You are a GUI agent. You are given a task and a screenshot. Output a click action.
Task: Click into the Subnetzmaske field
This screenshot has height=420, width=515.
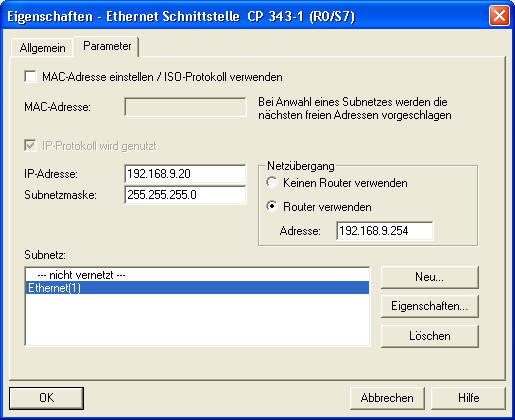(x=185, y=195)
